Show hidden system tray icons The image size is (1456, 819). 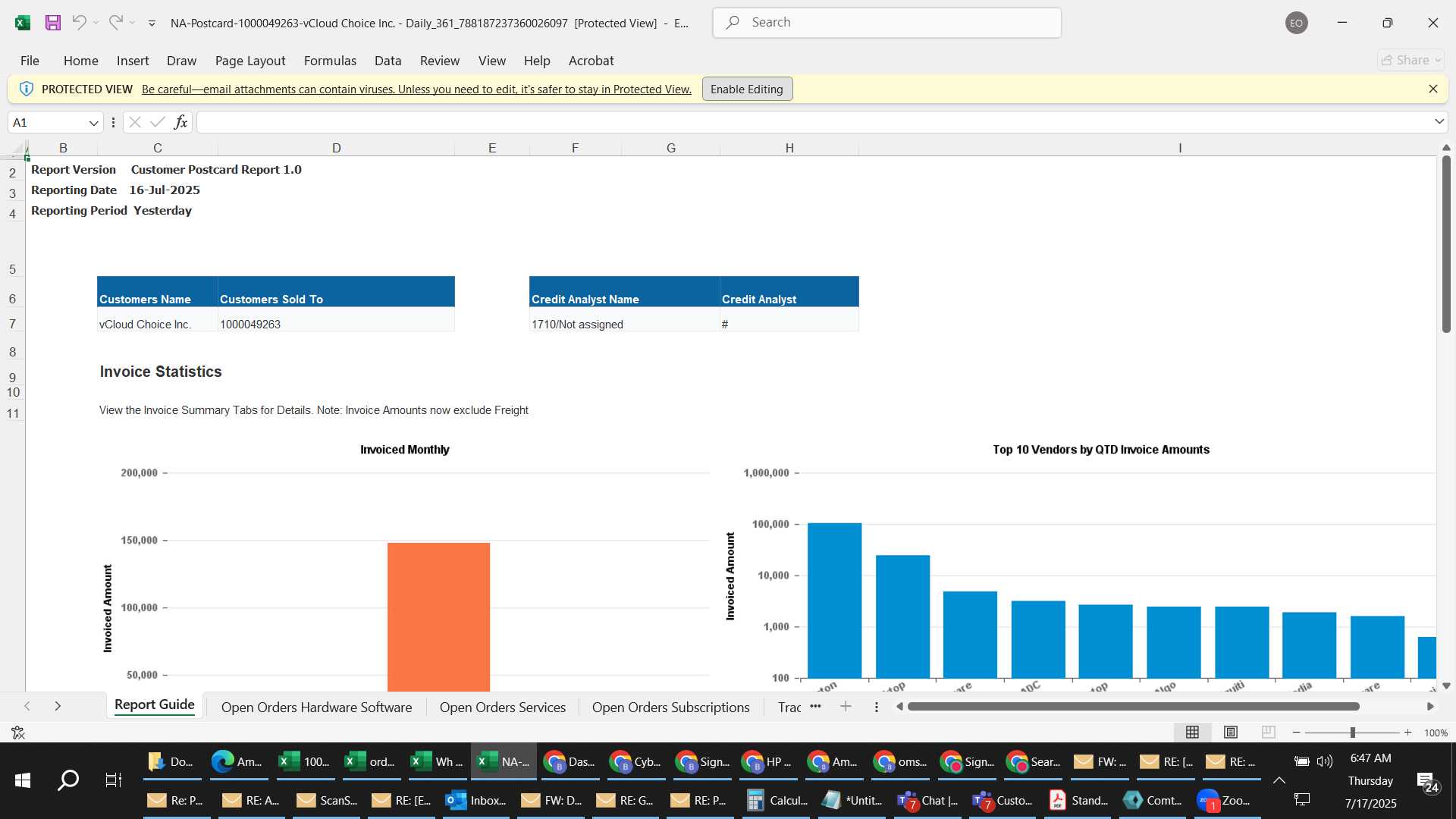pyautogui.click(x=1279, y=780)
